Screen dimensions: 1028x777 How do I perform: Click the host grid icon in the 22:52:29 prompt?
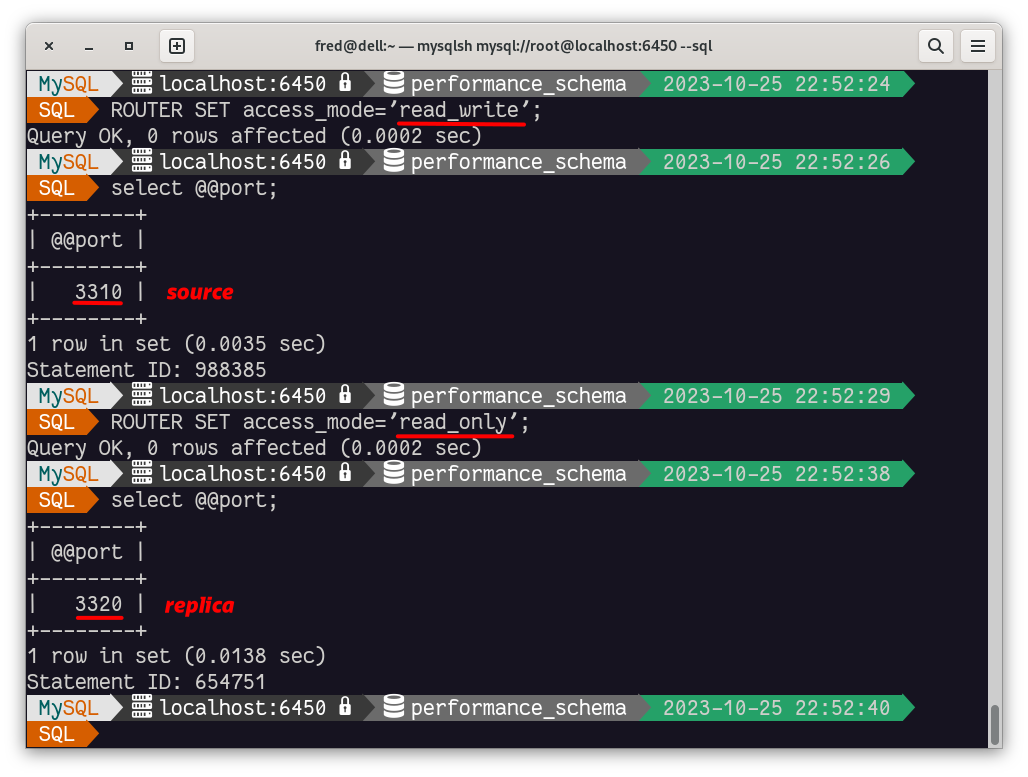pos(142,395)
